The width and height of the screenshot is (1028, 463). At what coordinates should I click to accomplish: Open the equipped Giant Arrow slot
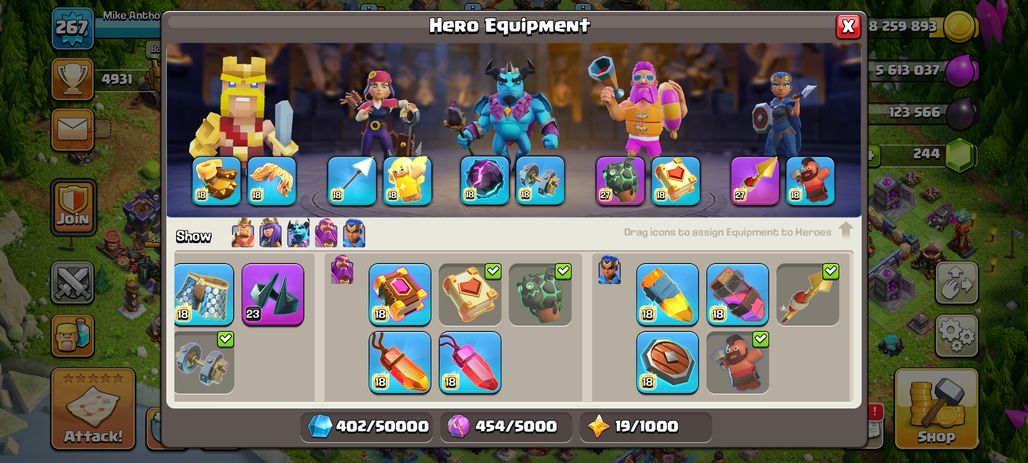coord(351,180)
